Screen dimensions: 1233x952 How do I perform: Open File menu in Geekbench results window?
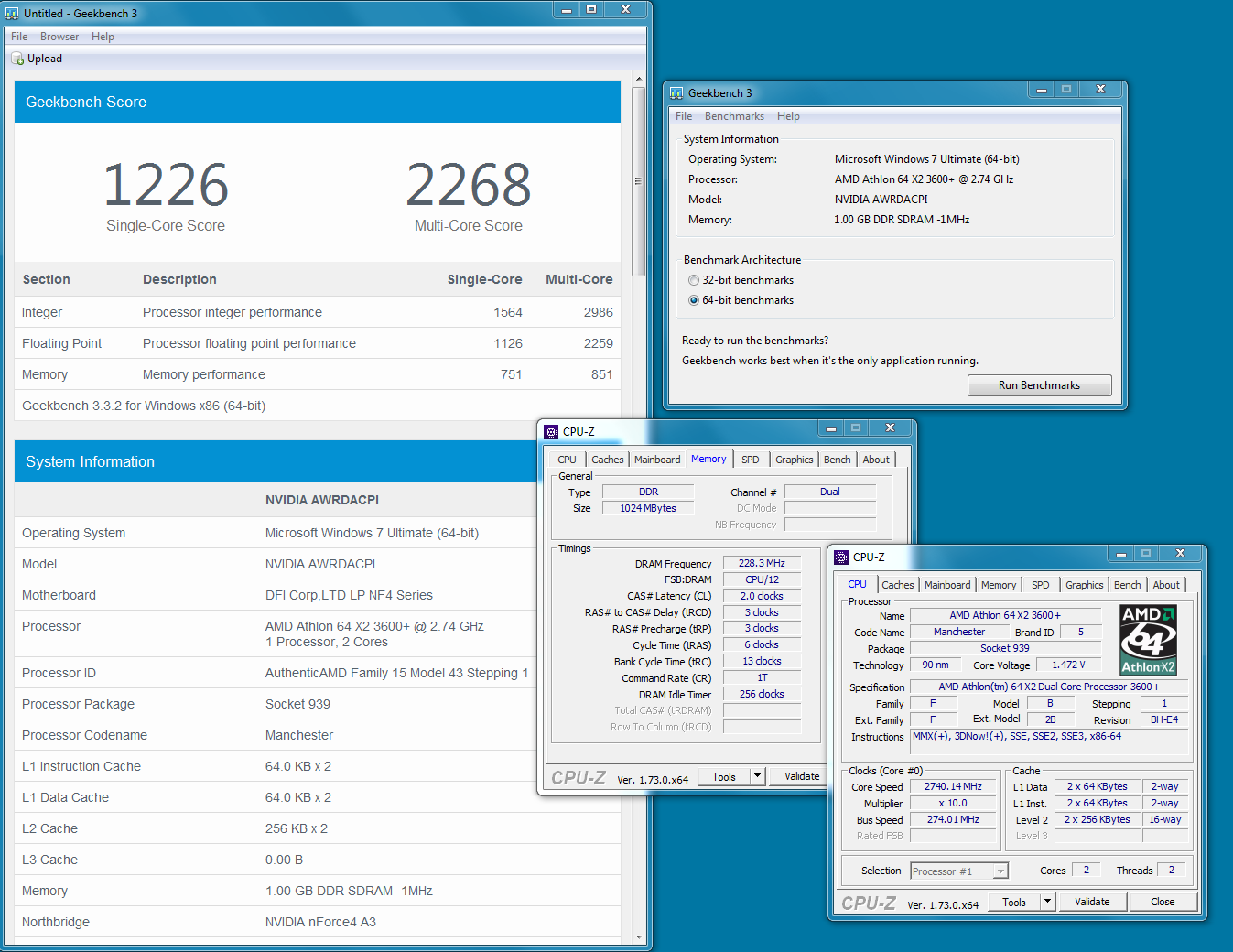coord(19,37)
